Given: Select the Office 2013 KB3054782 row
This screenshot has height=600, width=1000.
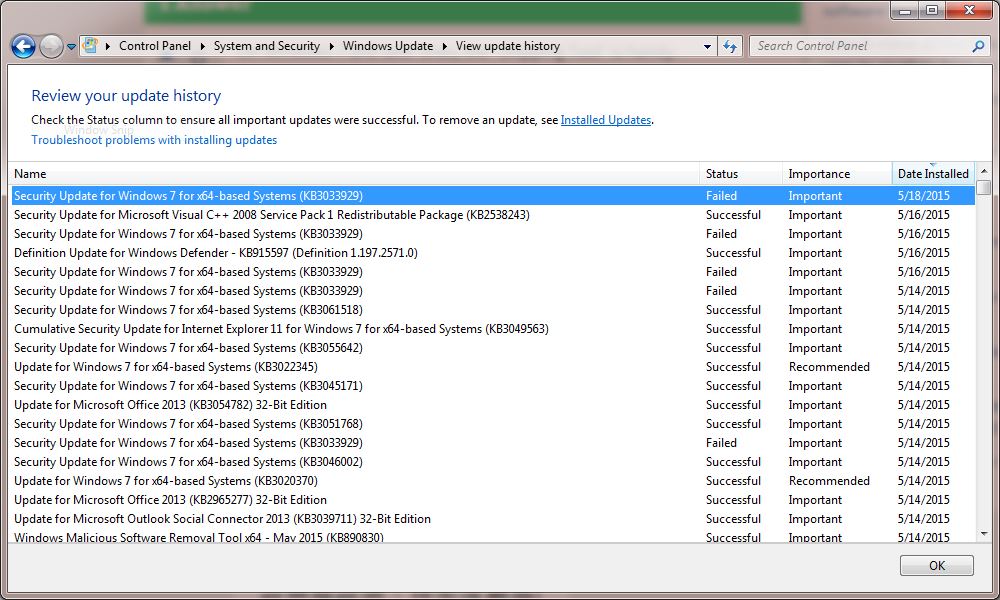Looking at the screenshot, I should click(492, 405).
